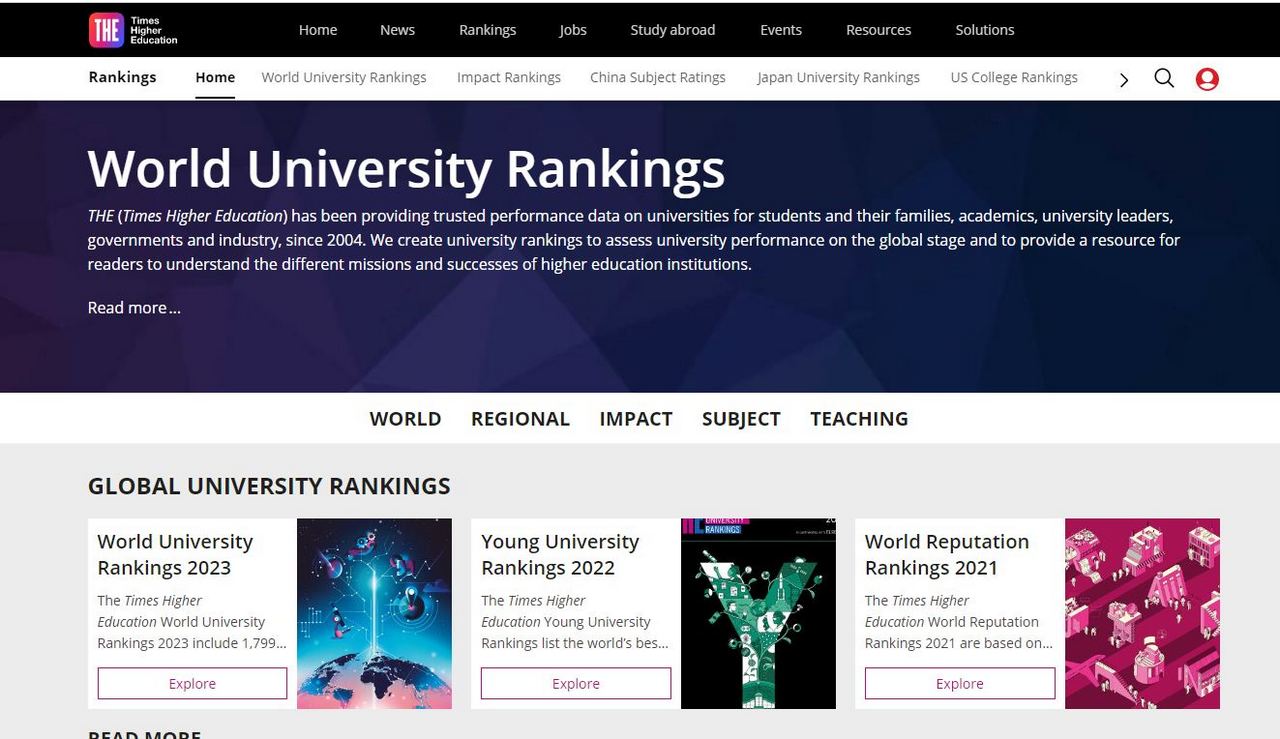Open the user account profile icon
Image resolution: width=1280 pixels, height=739 pixels.
pyautogui.click(x=1207, y=79)
